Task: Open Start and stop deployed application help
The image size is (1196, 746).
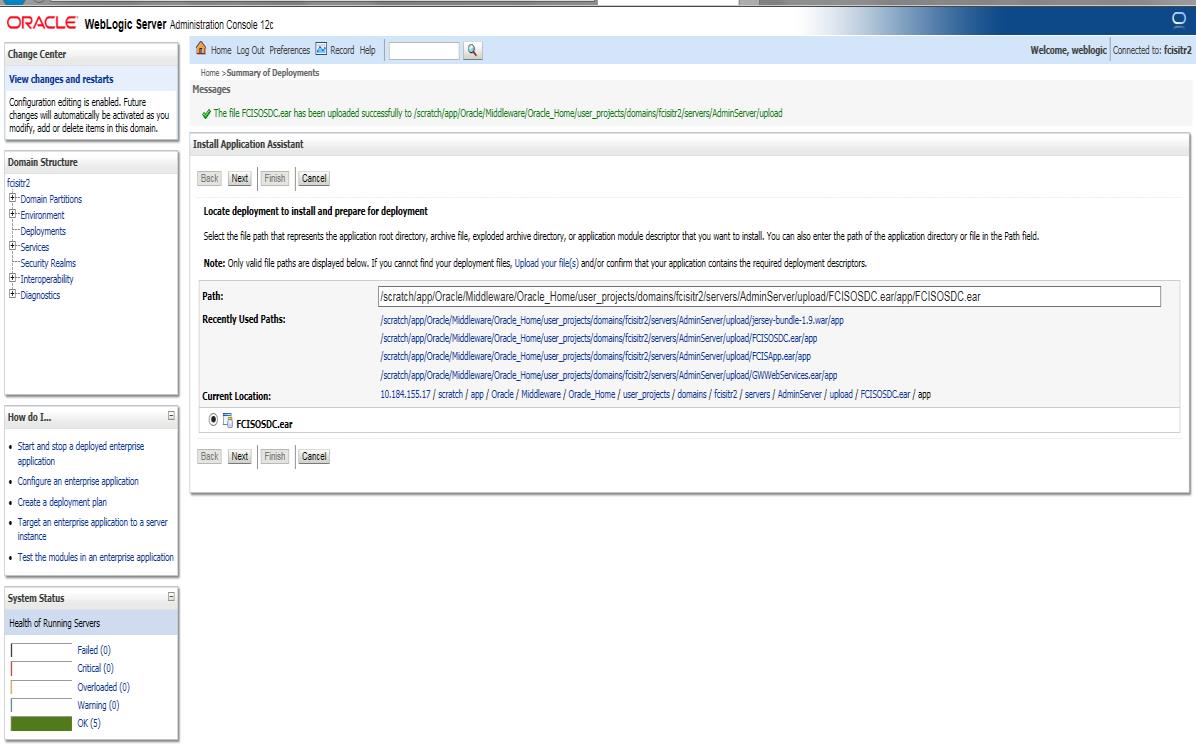Action: point(80,454)
